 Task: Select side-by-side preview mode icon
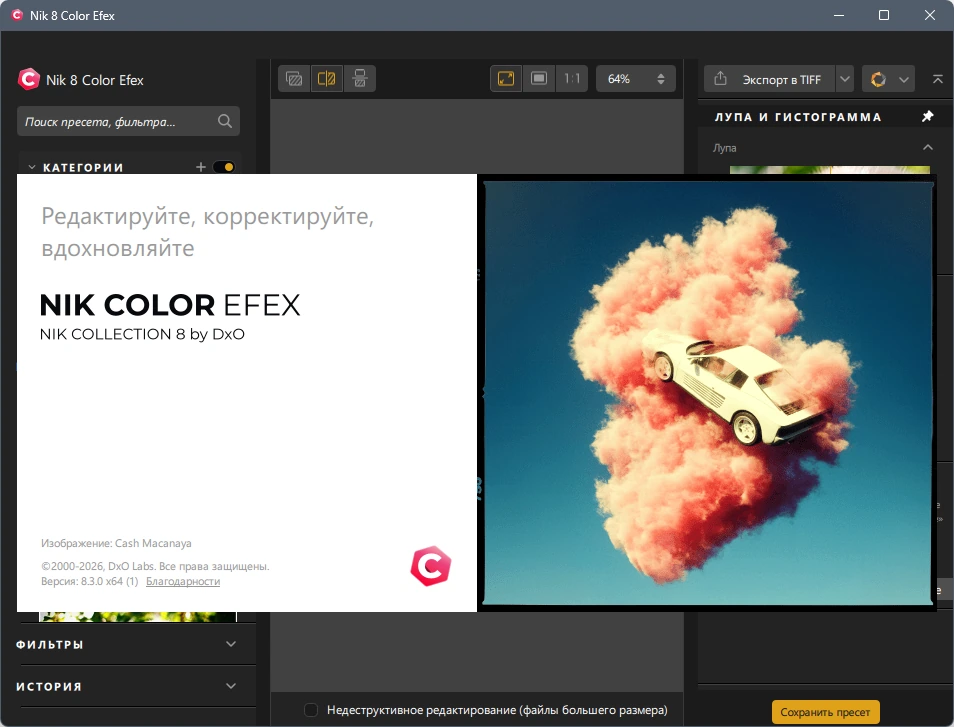point(360,78)
